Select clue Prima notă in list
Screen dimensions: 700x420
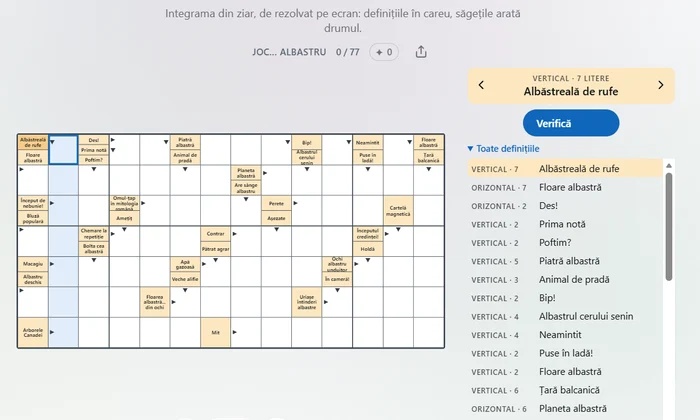click(x=565, y=224)
